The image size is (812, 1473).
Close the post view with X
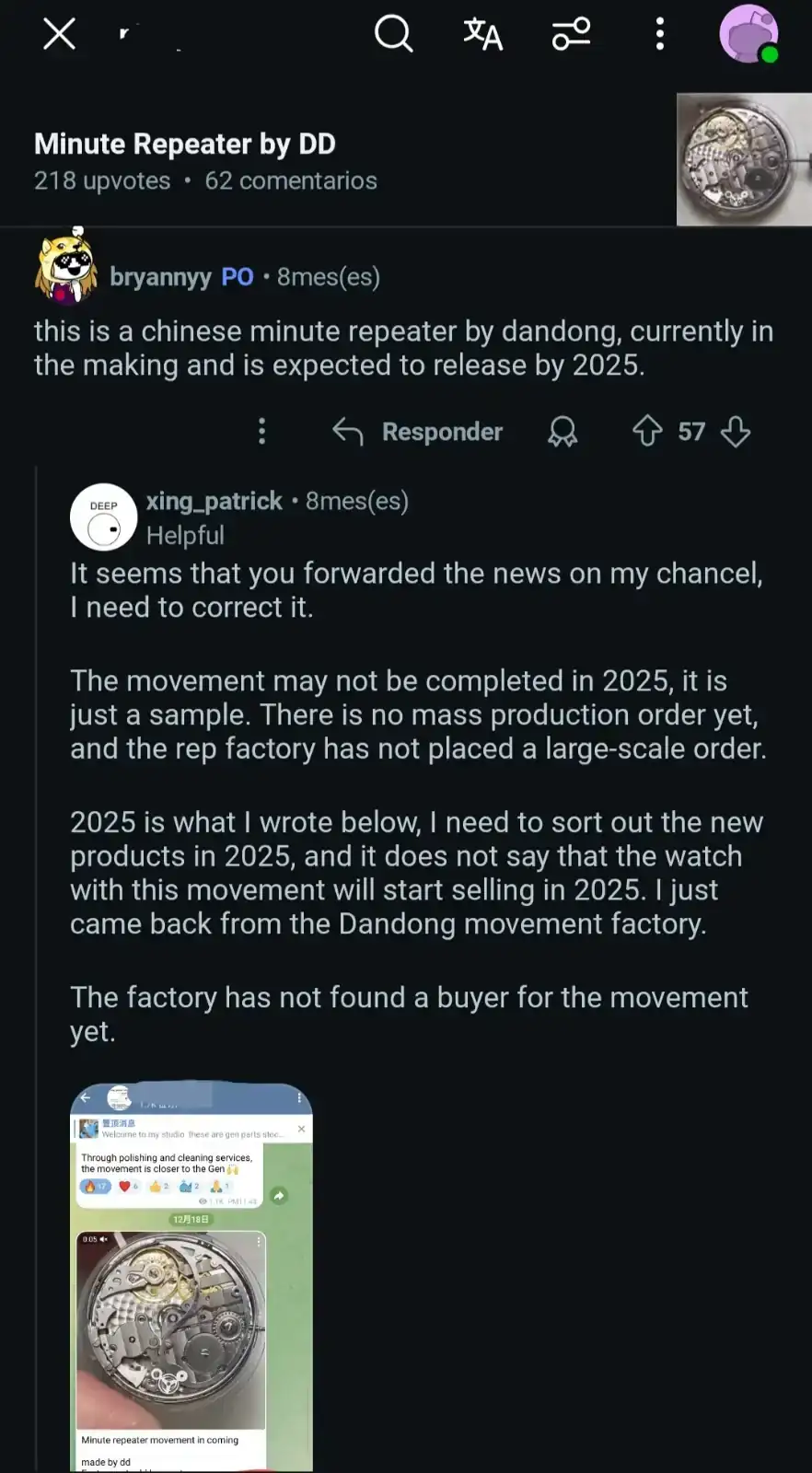point(60,35)
